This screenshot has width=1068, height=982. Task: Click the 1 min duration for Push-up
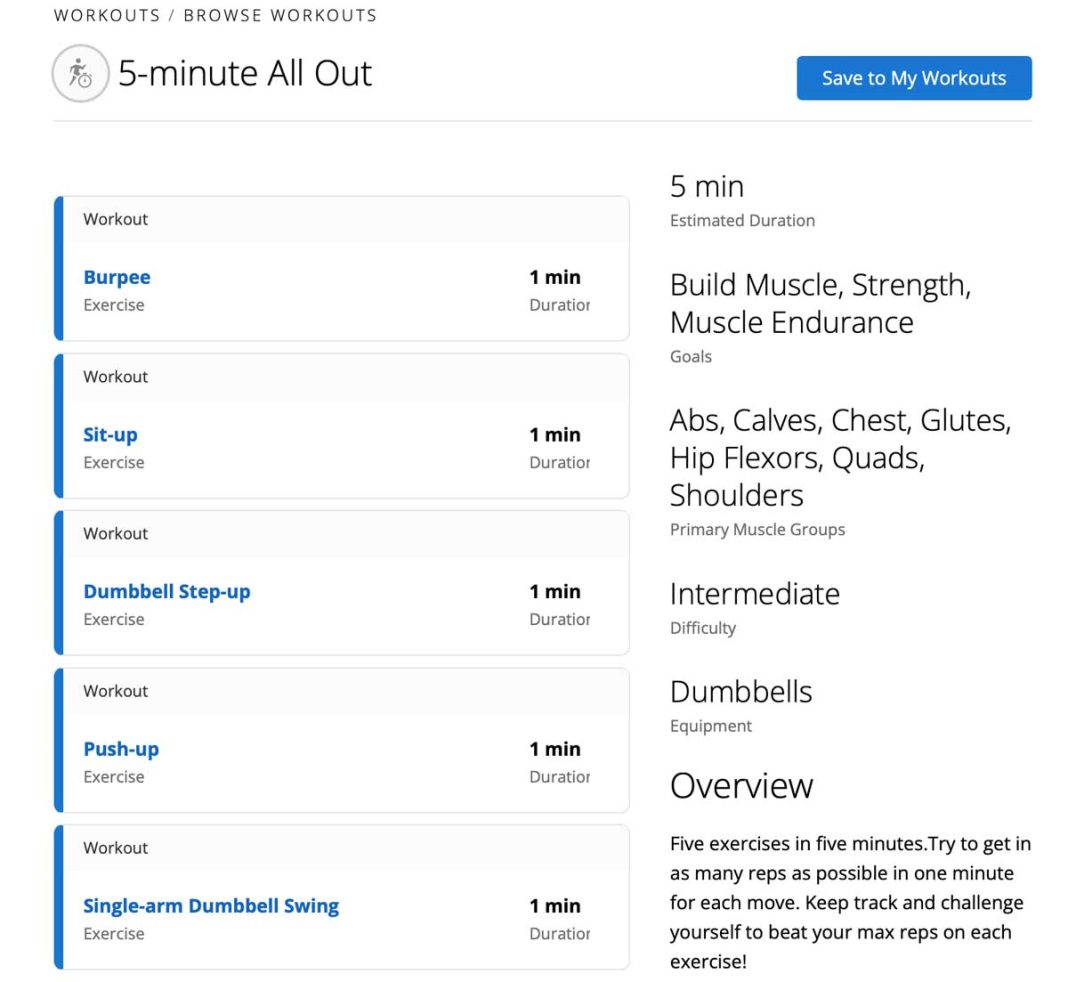[x=556, y=749]
